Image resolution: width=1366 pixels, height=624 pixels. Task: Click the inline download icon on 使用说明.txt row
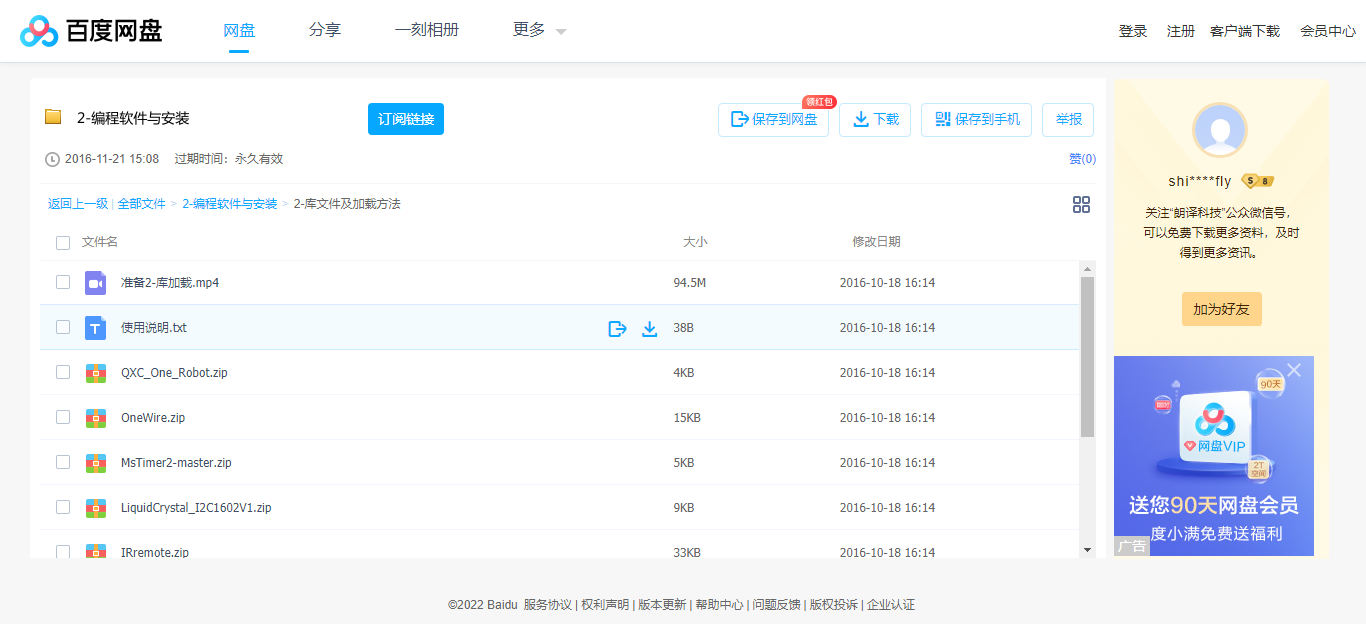click(x=650, y=327)
